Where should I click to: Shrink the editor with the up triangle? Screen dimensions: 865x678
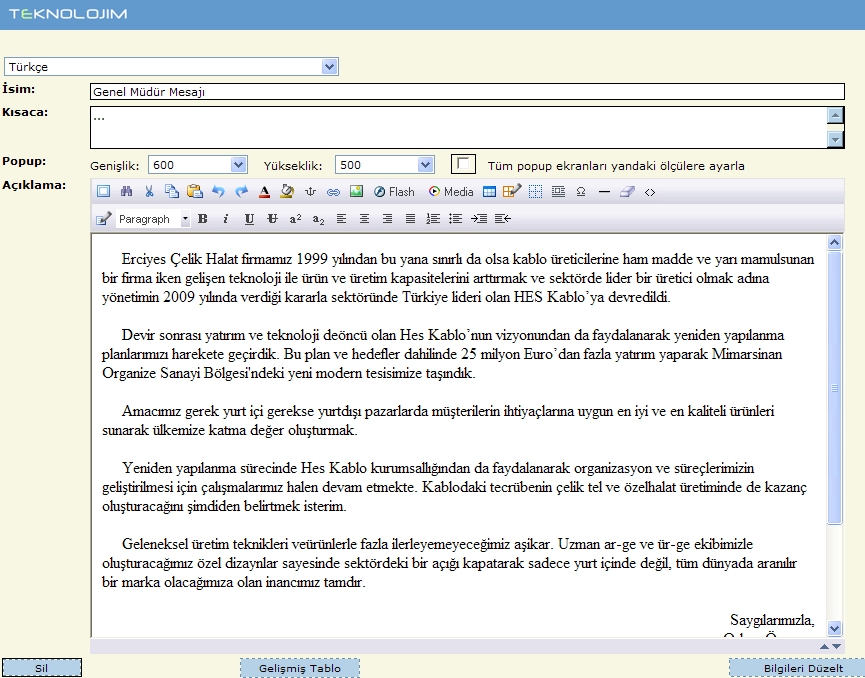coord(824,646)
